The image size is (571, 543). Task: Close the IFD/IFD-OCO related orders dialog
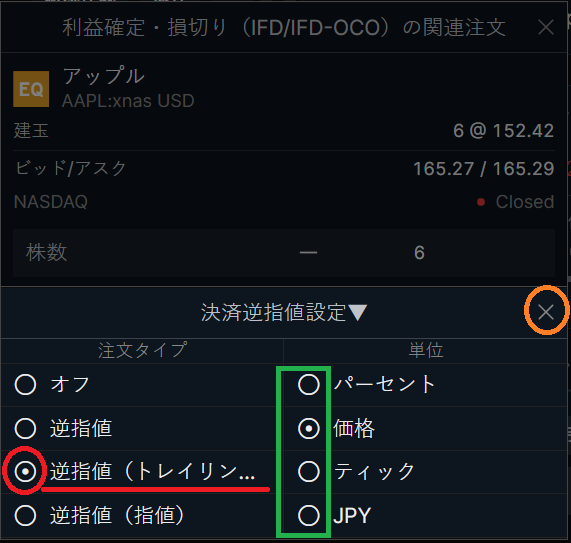pyautogui.click(x=546, y=27)
